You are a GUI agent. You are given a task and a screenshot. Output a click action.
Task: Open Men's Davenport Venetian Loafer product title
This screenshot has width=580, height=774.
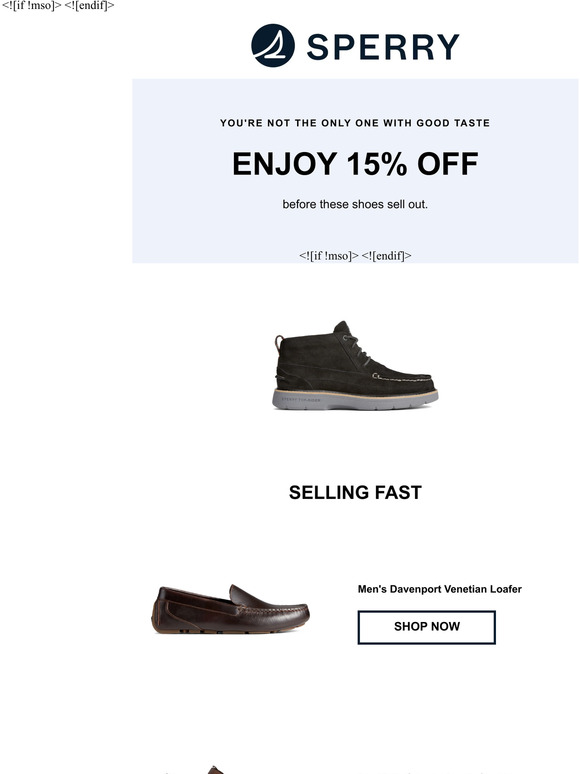click(439, 589)
